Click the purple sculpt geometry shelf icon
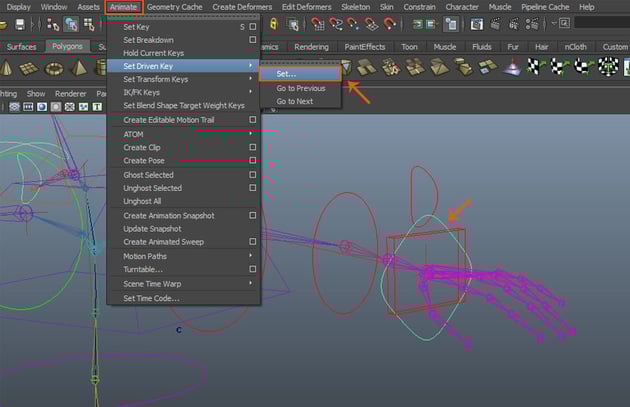630x407 pixels. (512, 67)
